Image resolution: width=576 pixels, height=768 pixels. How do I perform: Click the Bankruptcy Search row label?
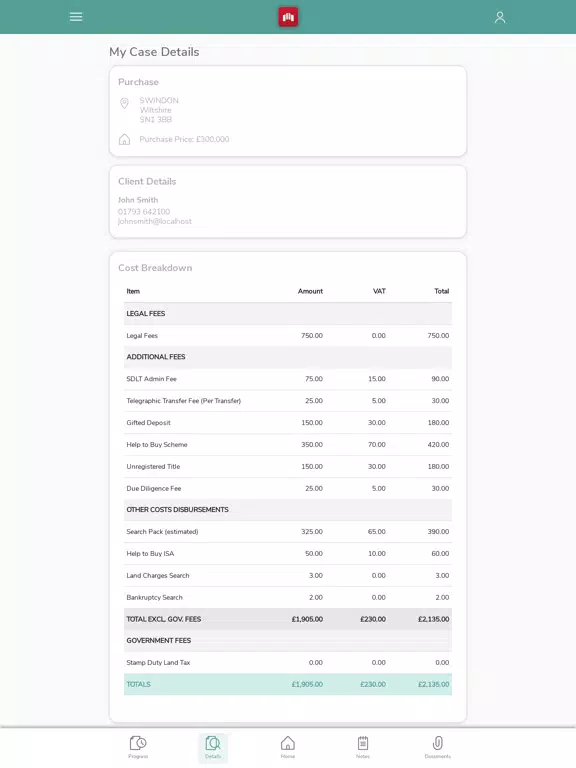click(154, 598)
